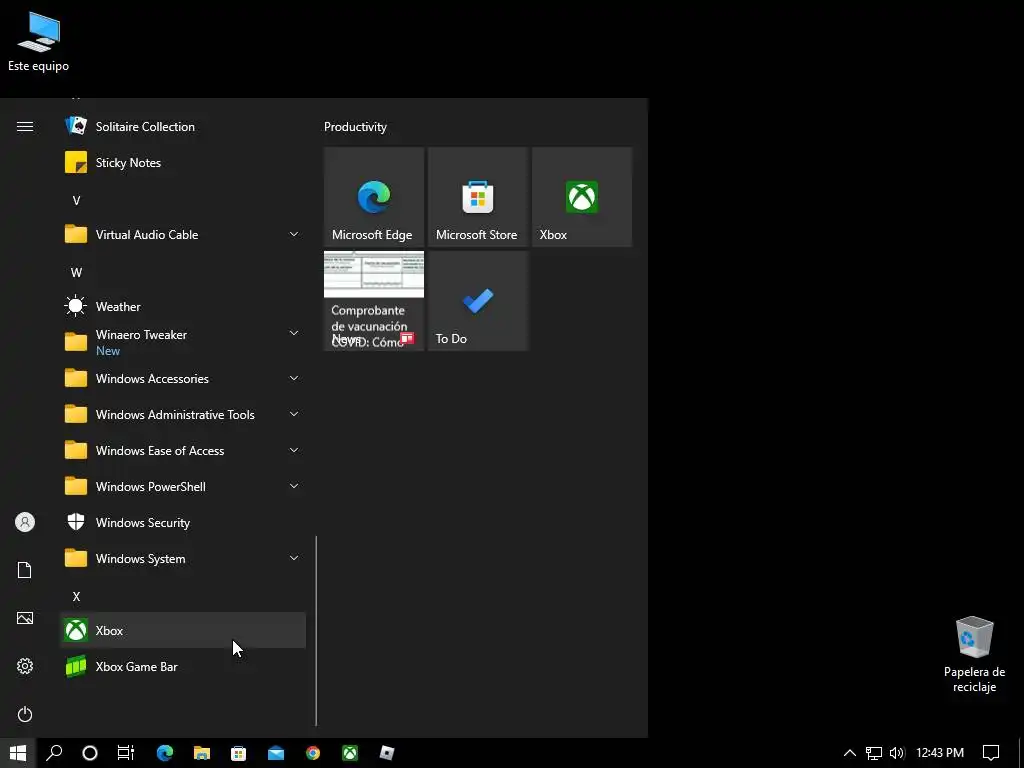
Task: Expand the Windows Accessories folder
Action: tap(183, 378)
